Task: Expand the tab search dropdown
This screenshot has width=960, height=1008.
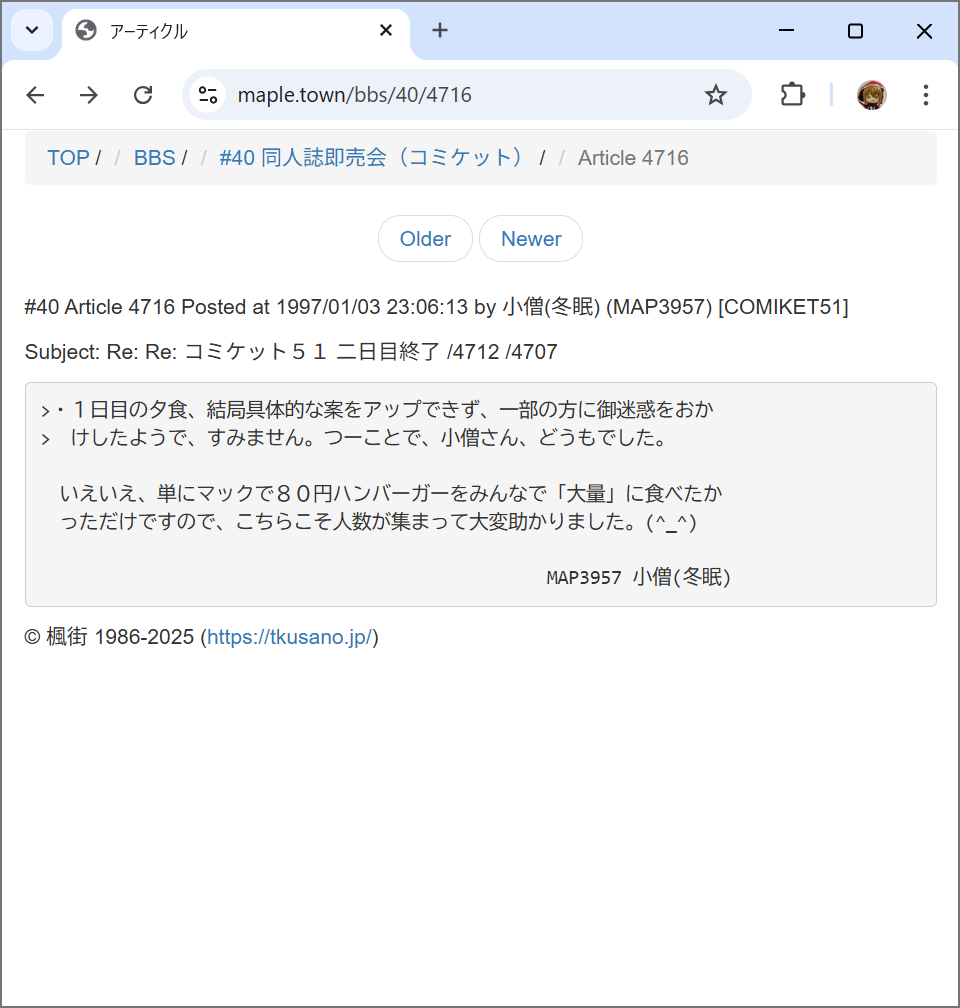Action: [31, 31]
